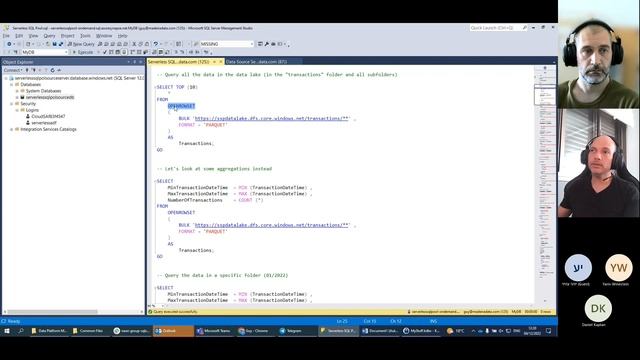
Task: Click the connect plug icon in Object Explorer
Action: (x=27, y=70)
